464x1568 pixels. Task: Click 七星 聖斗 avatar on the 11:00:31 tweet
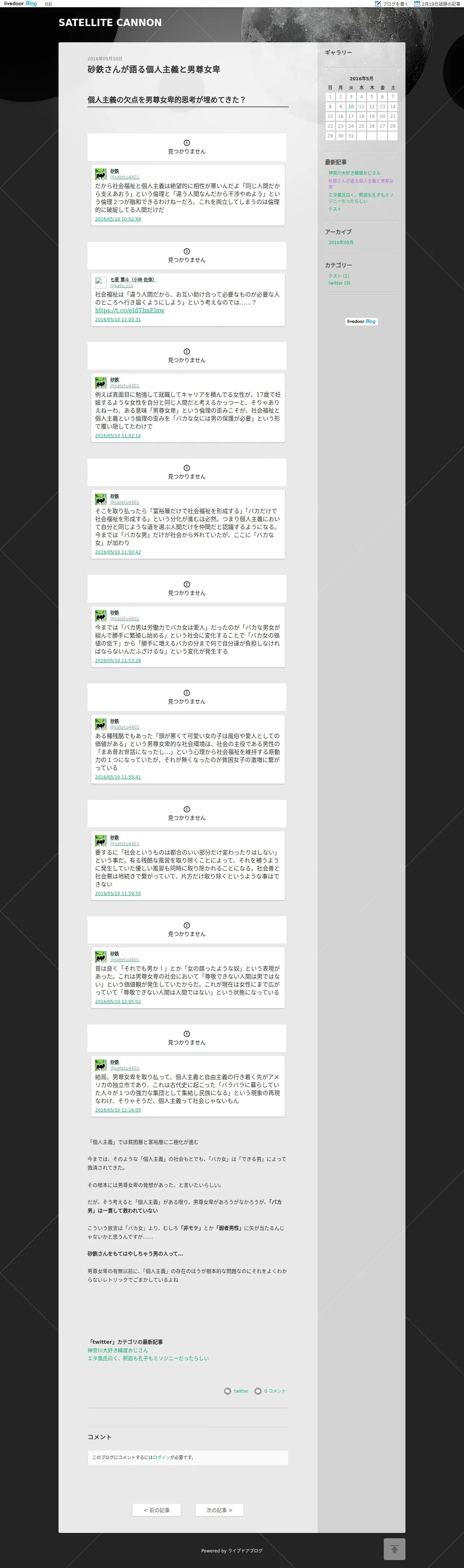(101, 282)
